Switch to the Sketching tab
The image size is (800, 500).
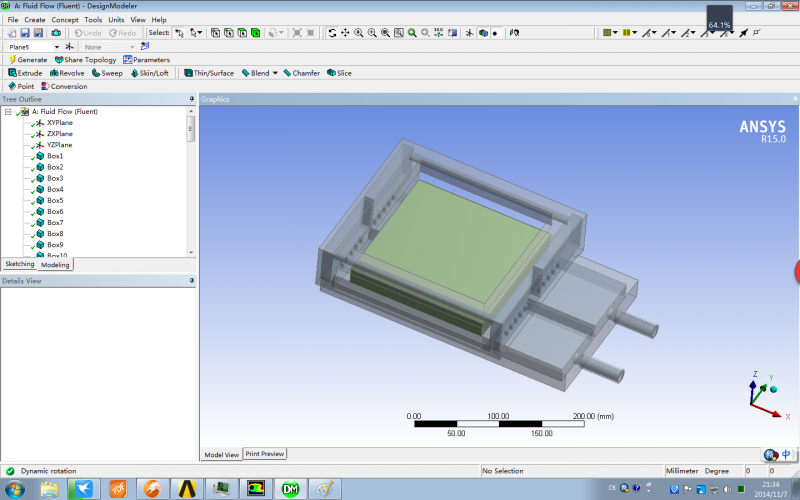19,264
